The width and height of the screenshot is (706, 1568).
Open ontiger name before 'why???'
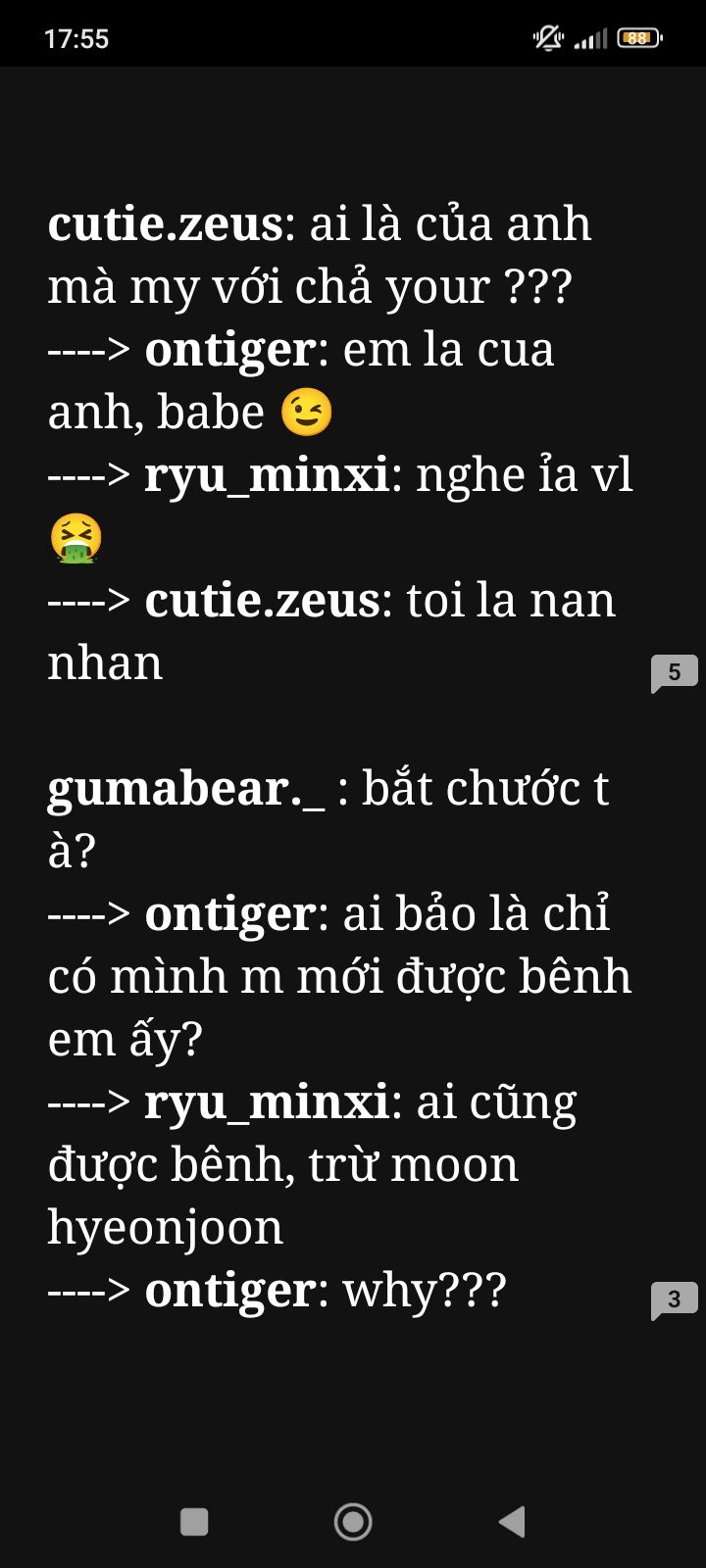[230, 1293]
